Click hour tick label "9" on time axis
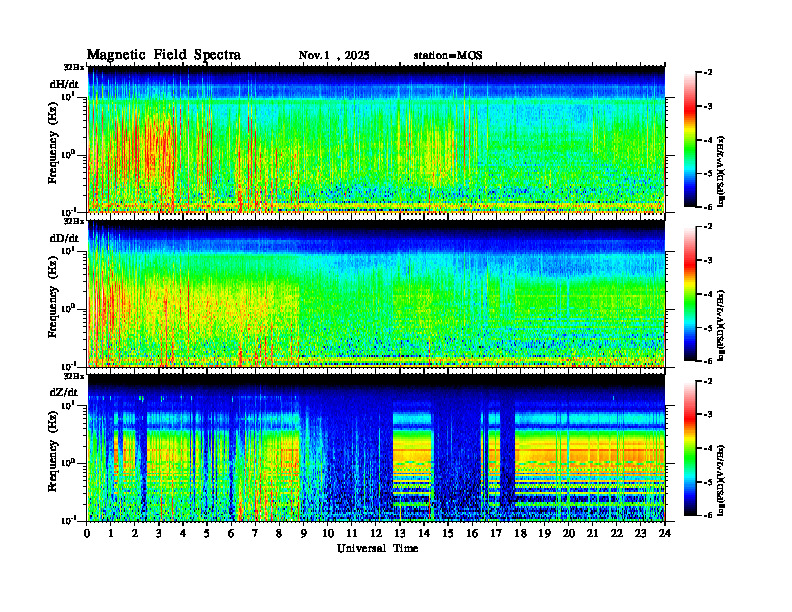The height and width of the screenshot is (612, 792). [x=304, y=533]
